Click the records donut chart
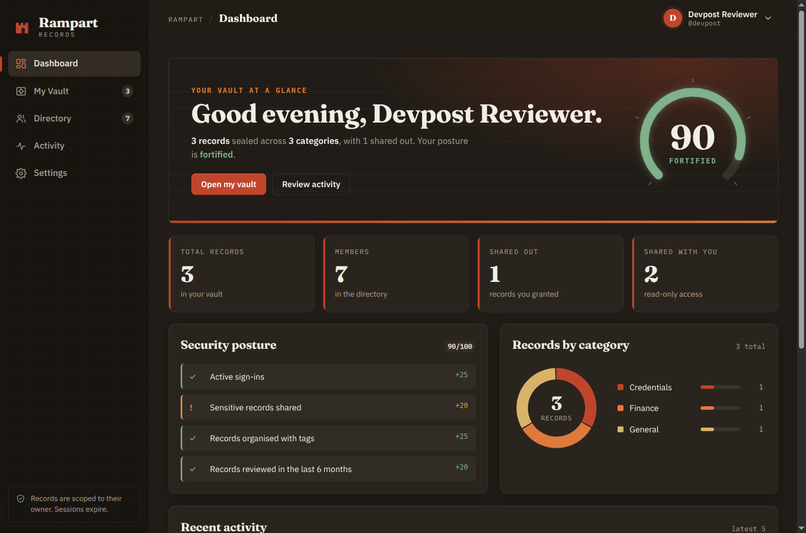806x533 pixels. pyautogui.click(x=556, y=408)
